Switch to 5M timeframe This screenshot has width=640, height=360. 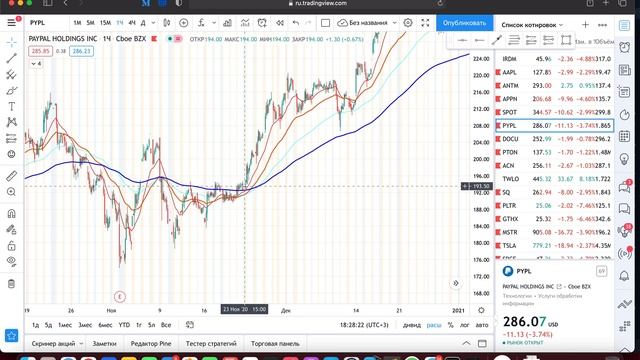pyautogui.click(x=91, y=23)
